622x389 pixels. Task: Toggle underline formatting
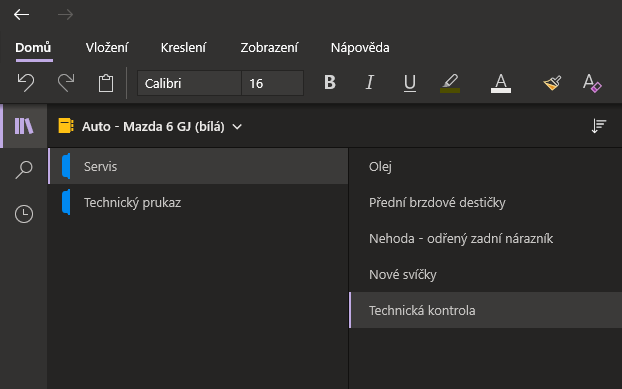point(410,83)
